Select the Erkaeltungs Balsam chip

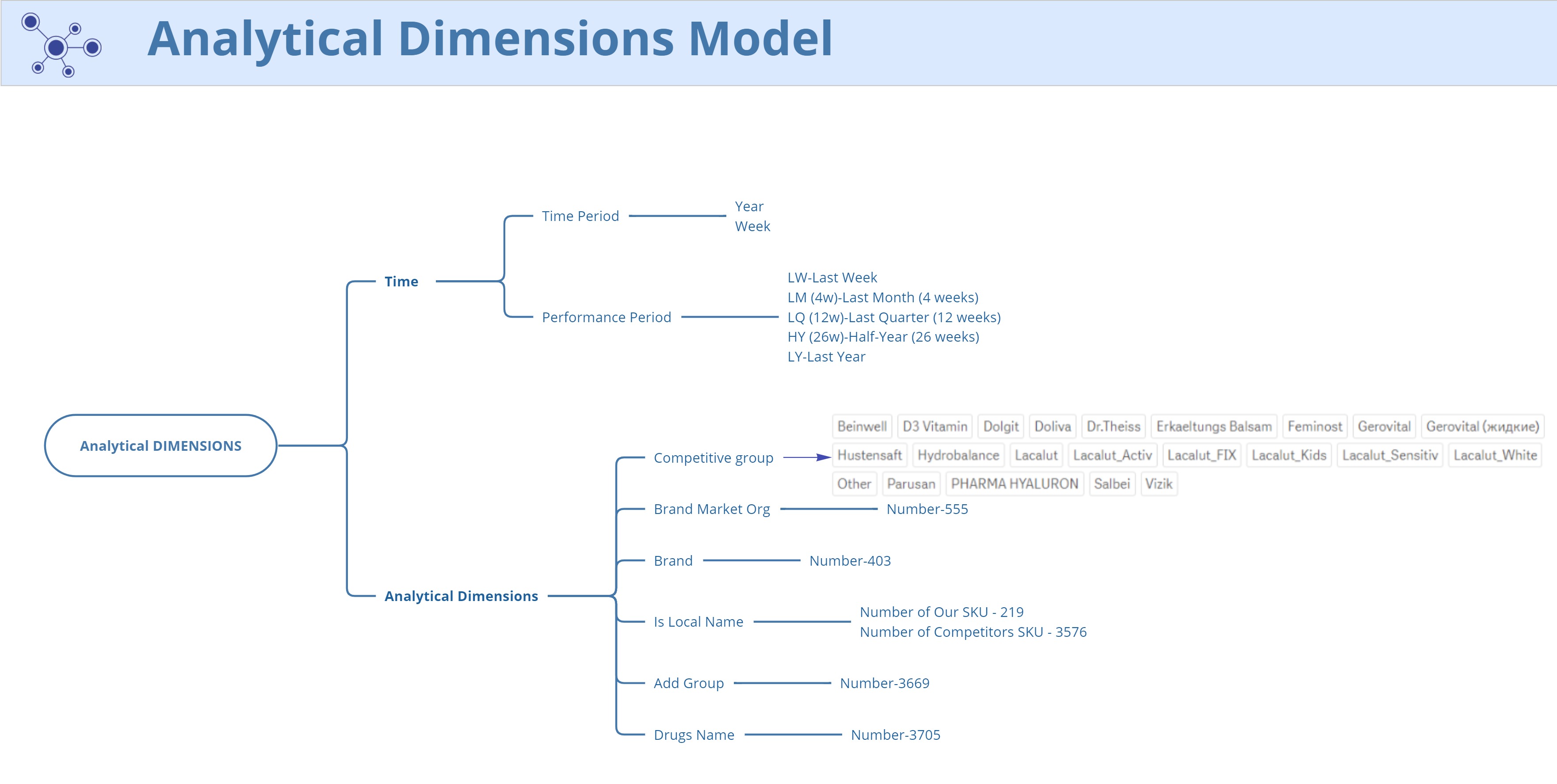point(1214,426)
